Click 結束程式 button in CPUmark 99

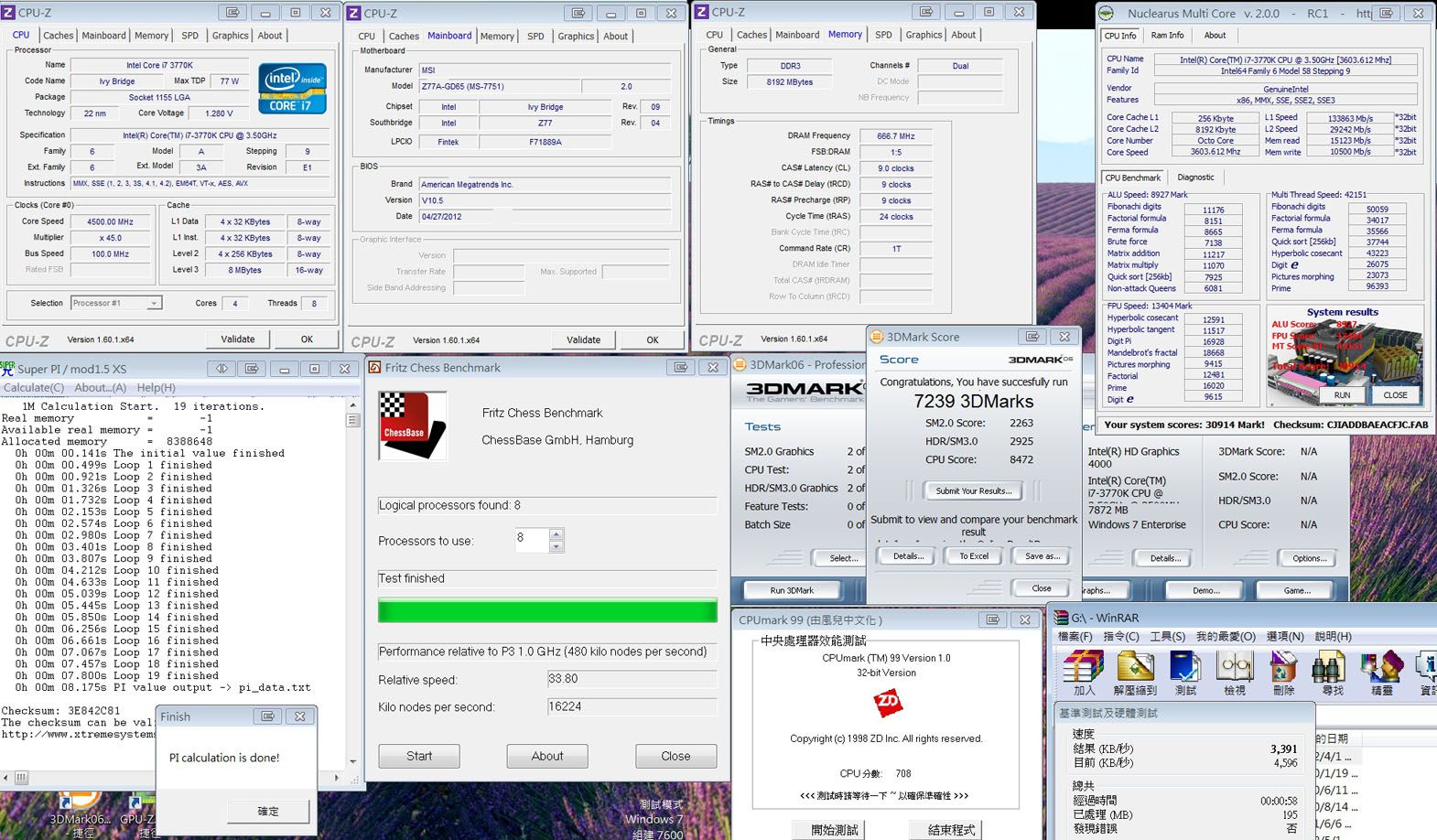pos(952,829)
